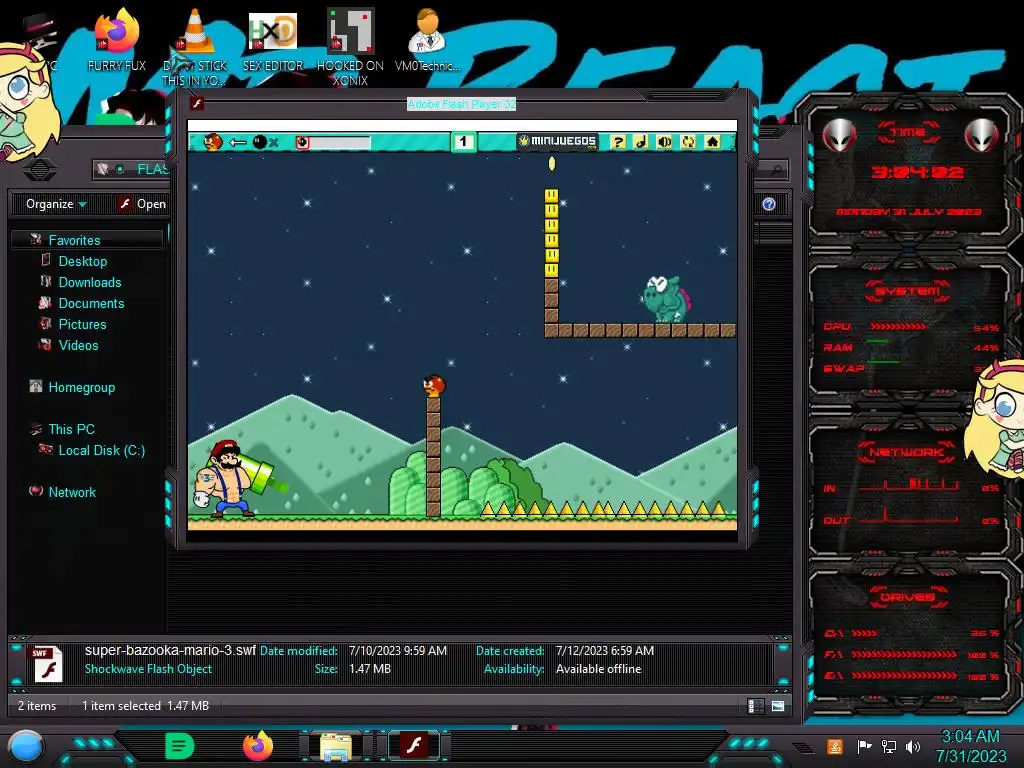Click the 7/10/2023 9:59 AM modified date

click(398, 650)
